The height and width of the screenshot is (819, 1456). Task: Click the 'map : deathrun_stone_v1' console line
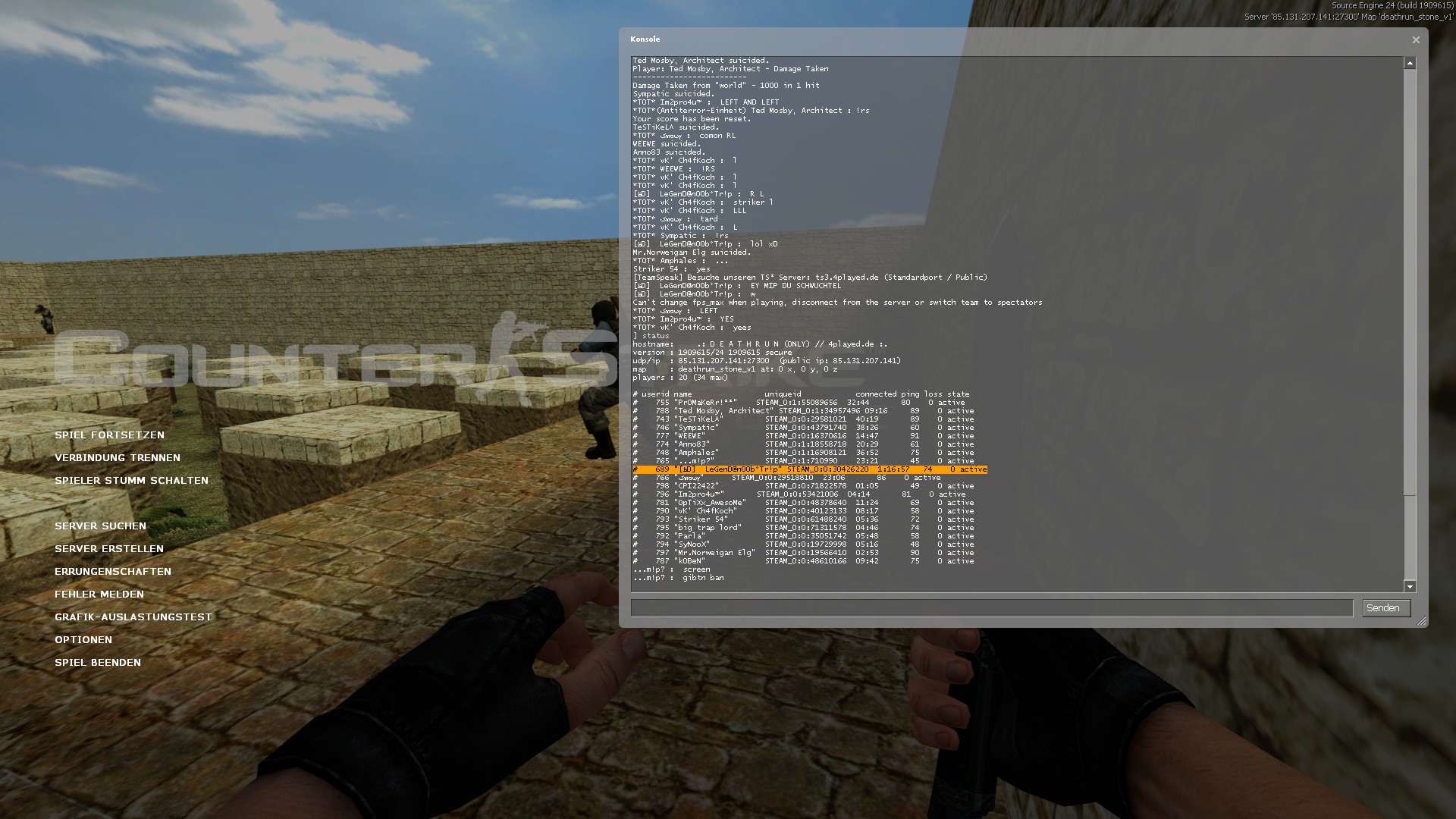[735, 369]
